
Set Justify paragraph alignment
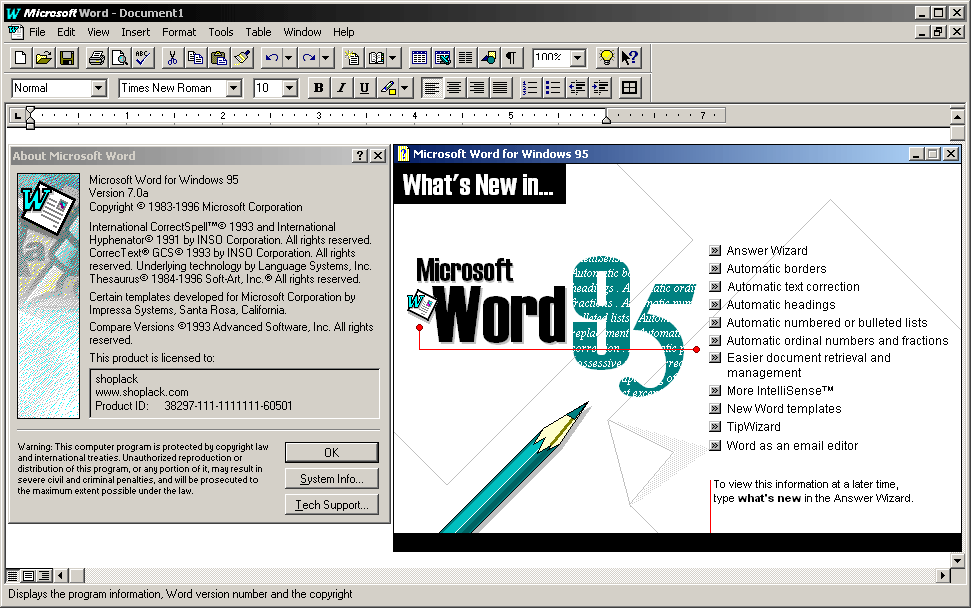tap(500, 88)
